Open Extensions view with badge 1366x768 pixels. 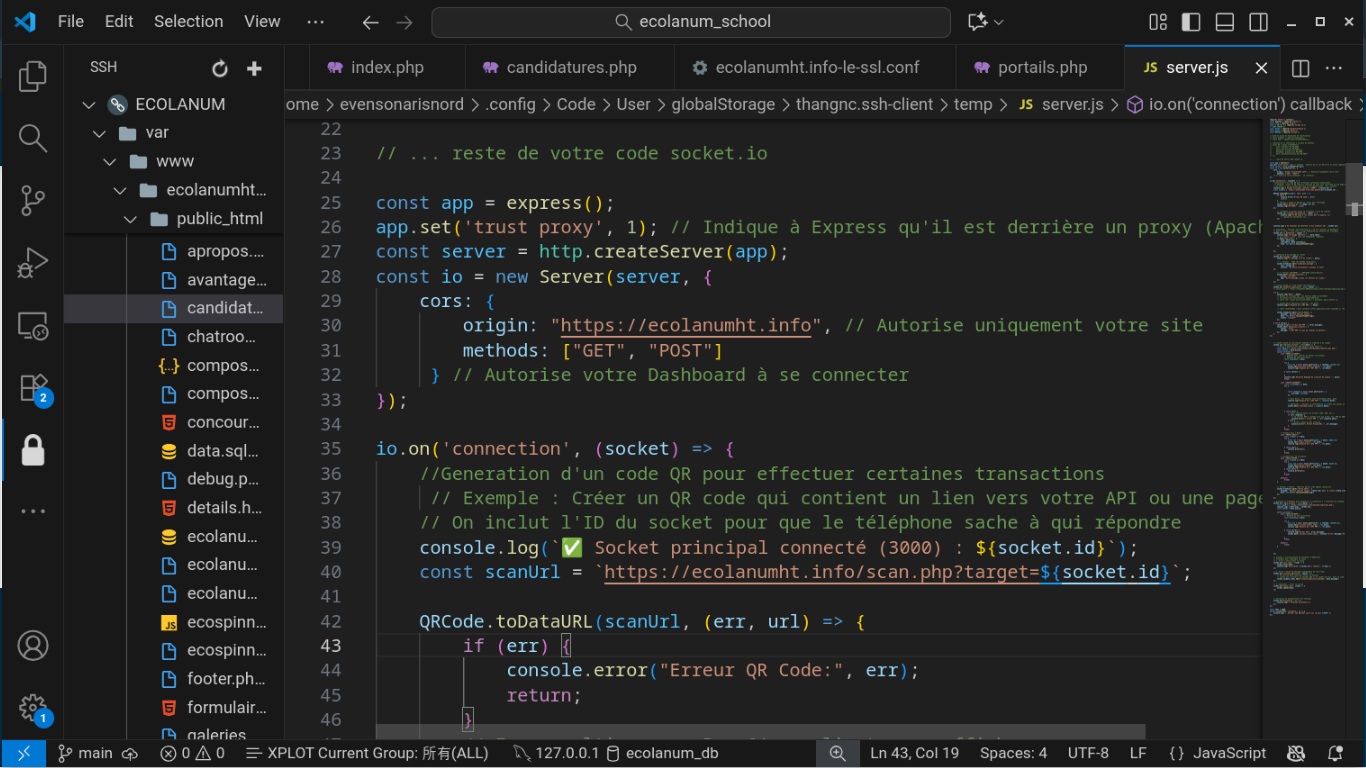(33, 388)
